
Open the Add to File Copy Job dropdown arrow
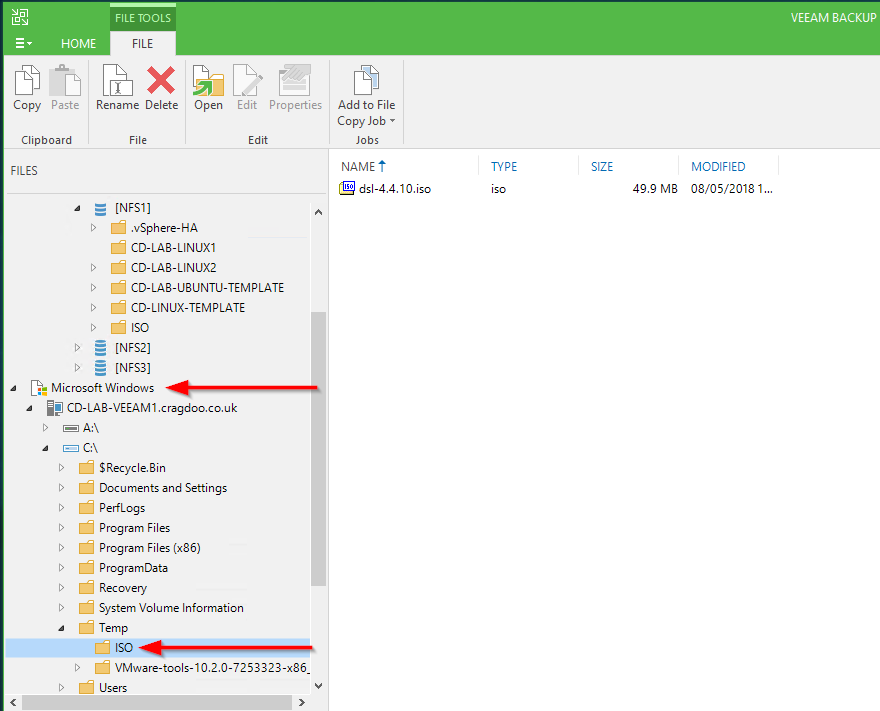392,121
